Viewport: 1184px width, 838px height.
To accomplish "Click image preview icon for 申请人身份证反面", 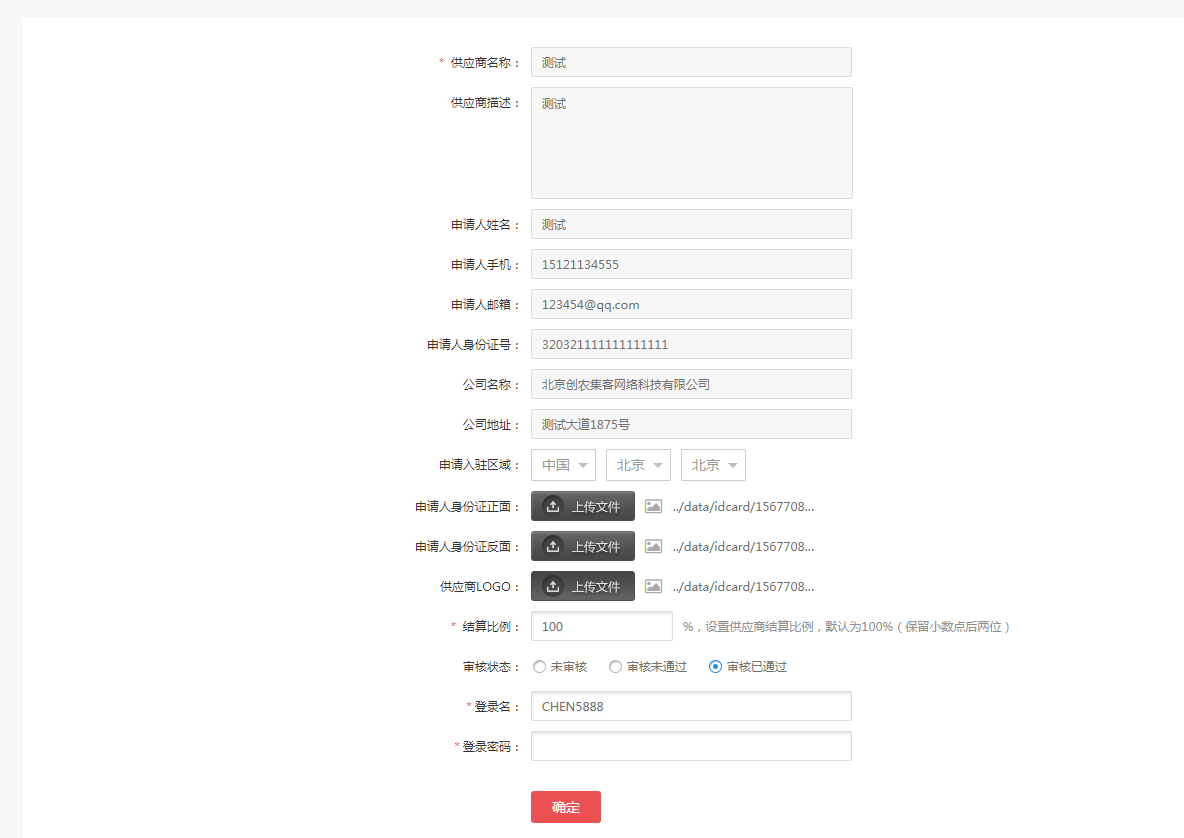I will tap(653, 547).
